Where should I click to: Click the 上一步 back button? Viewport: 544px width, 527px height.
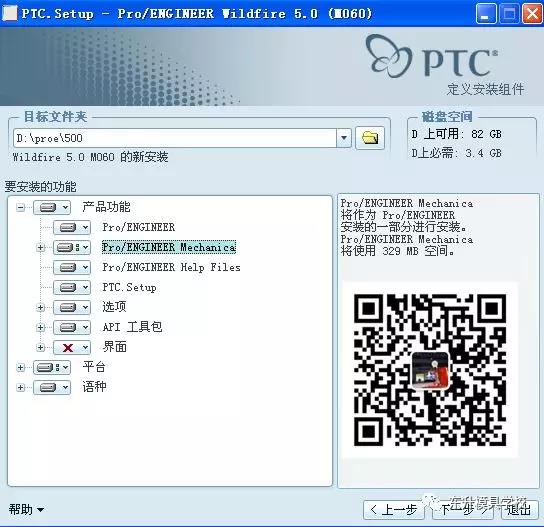tap(393, 510)
